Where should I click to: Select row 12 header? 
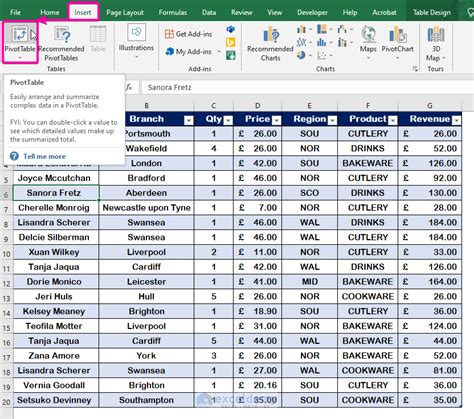6,284
